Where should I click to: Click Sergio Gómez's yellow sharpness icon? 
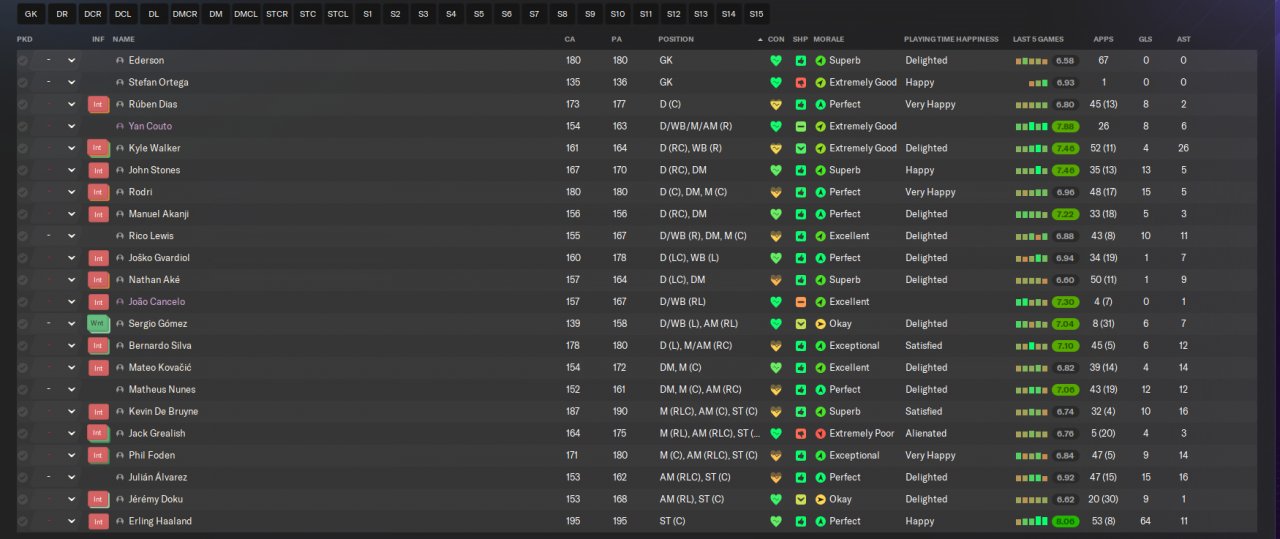click(800, 324)
